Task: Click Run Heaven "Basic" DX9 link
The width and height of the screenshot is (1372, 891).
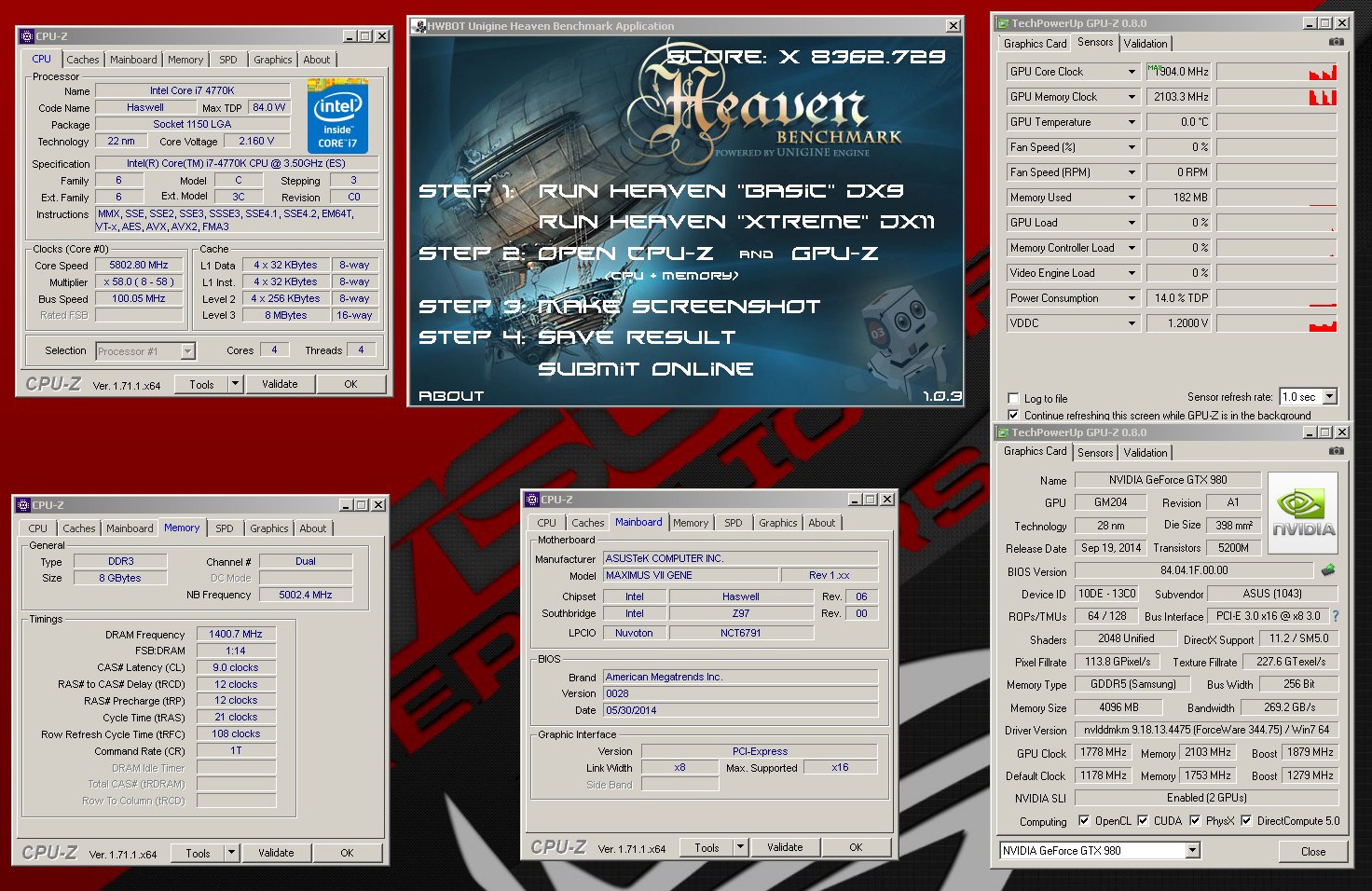Action: click(x=720, y=191)
